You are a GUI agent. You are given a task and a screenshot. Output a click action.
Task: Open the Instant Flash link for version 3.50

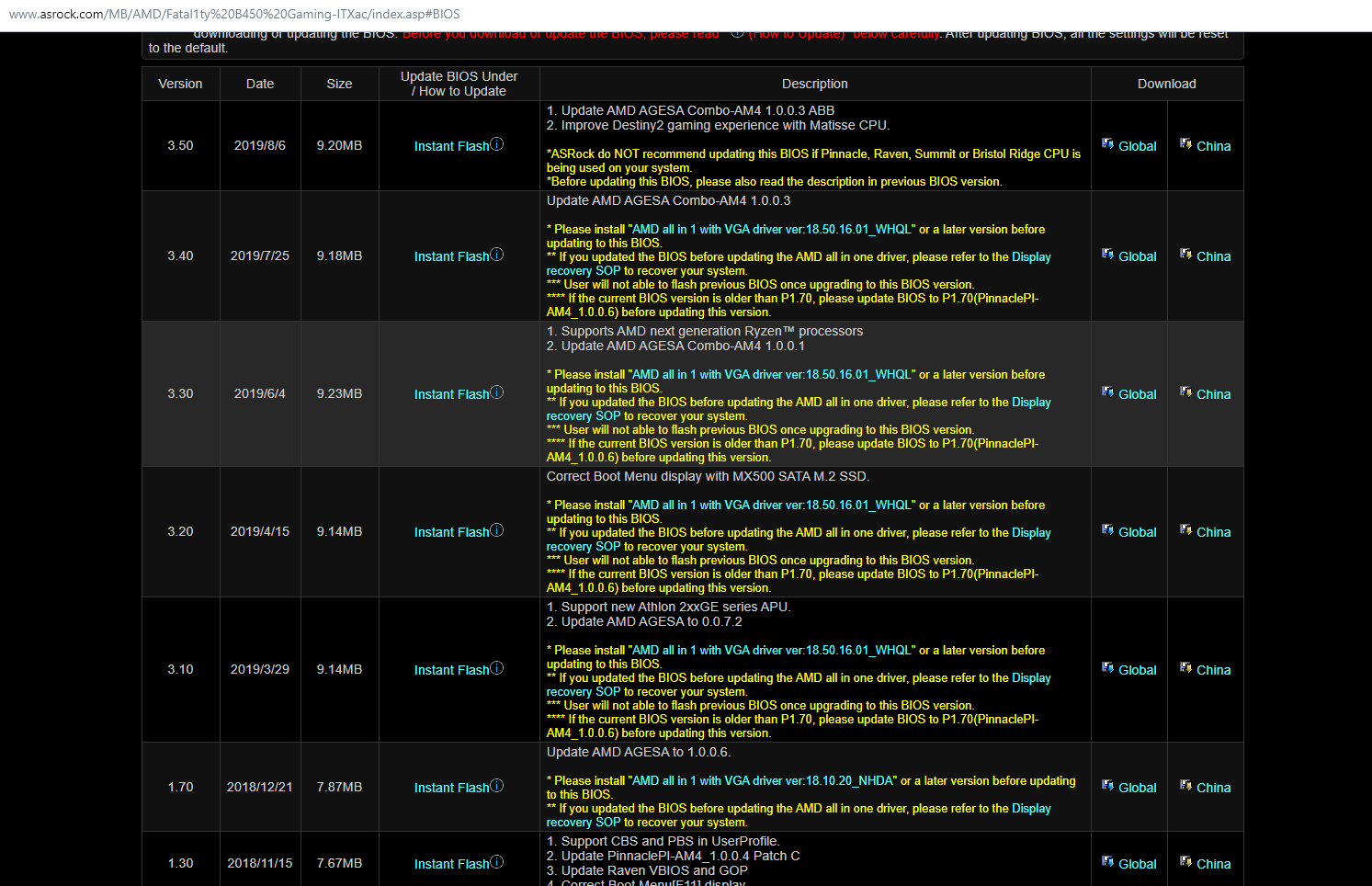point(451,146)
